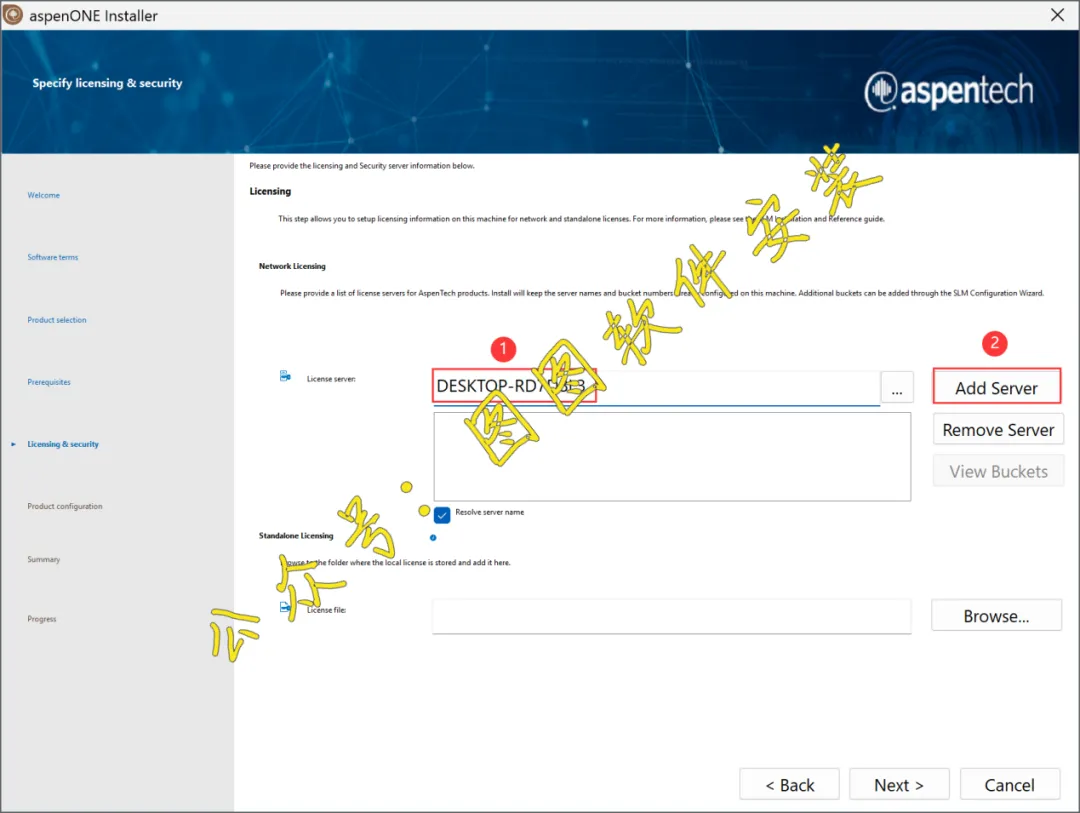The image size is (1080, 813).
Task: Click the License file input field
Action: [x=672, y=616]
